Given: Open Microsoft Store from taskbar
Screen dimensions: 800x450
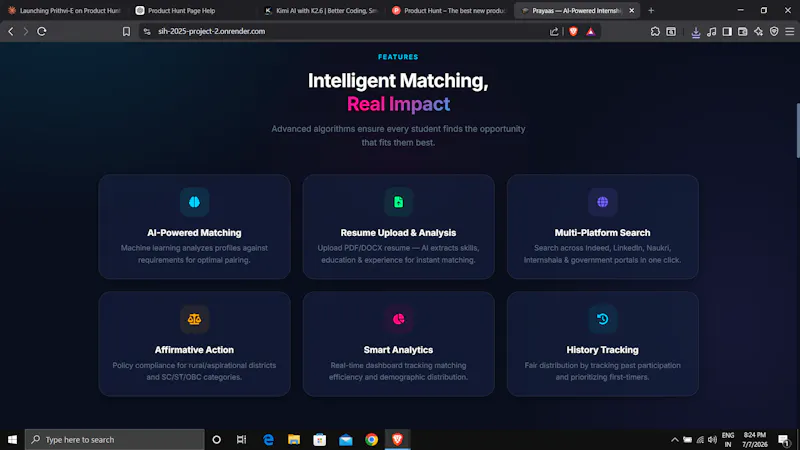Looking at the screenshot, I should [x=320, y=439].
